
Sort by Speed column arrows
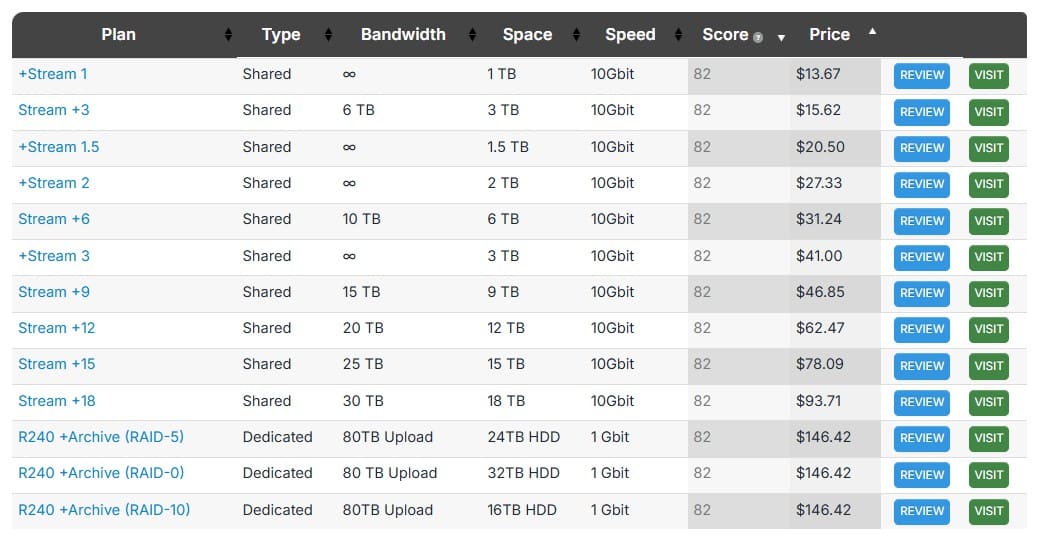coord(678,34)
